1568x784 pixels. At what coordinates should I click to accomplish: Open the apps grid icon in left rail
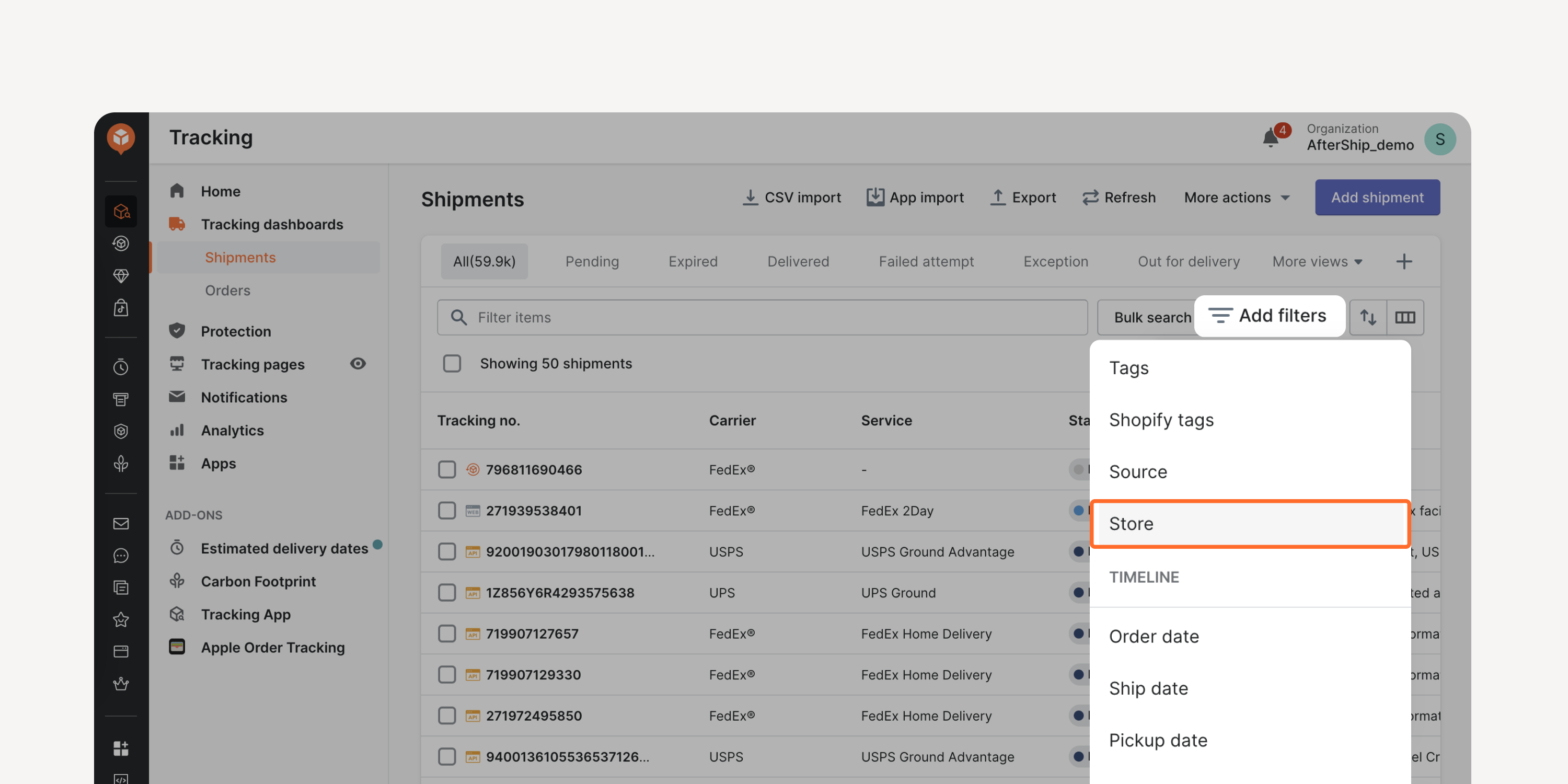coord(121,748)
